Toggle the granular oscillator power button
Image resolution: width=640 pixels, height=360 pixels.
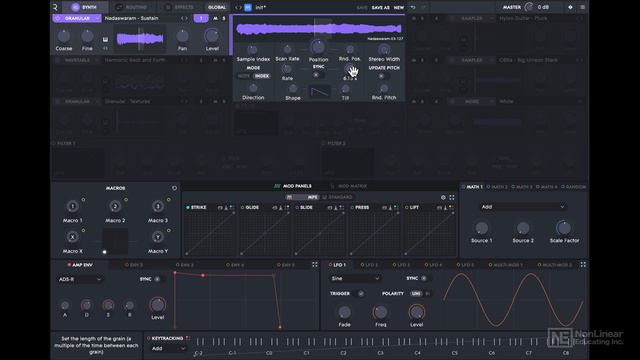coord(58,18)
